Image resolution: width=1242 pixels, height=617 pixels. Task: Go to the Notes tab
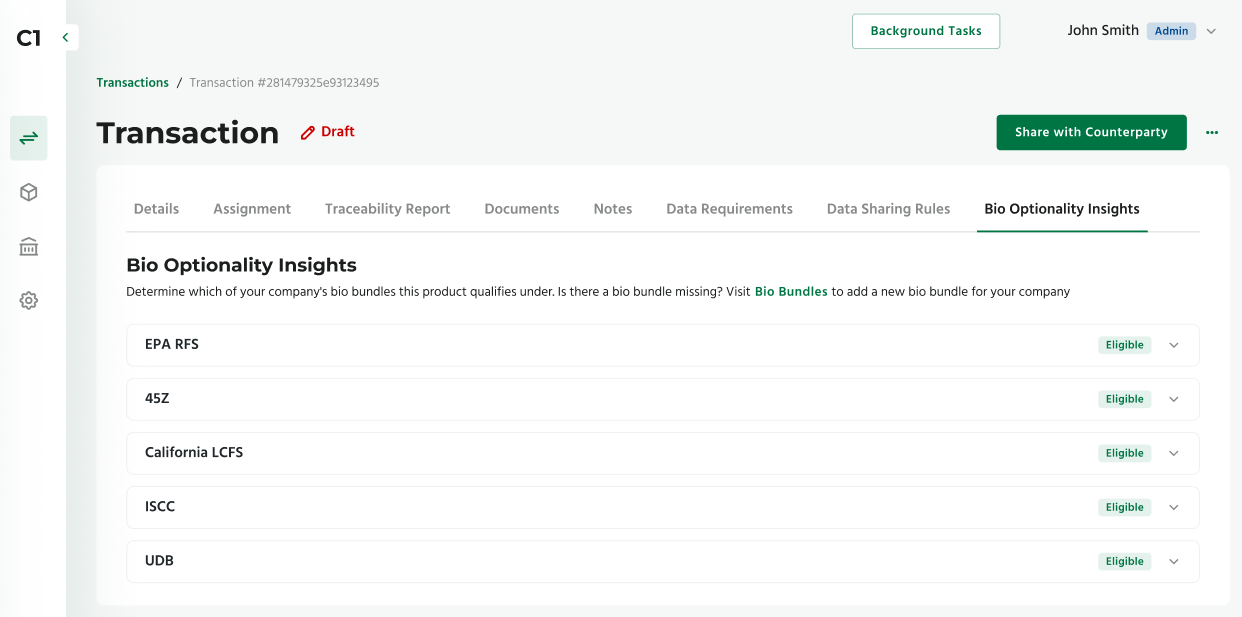coord(613,209)
